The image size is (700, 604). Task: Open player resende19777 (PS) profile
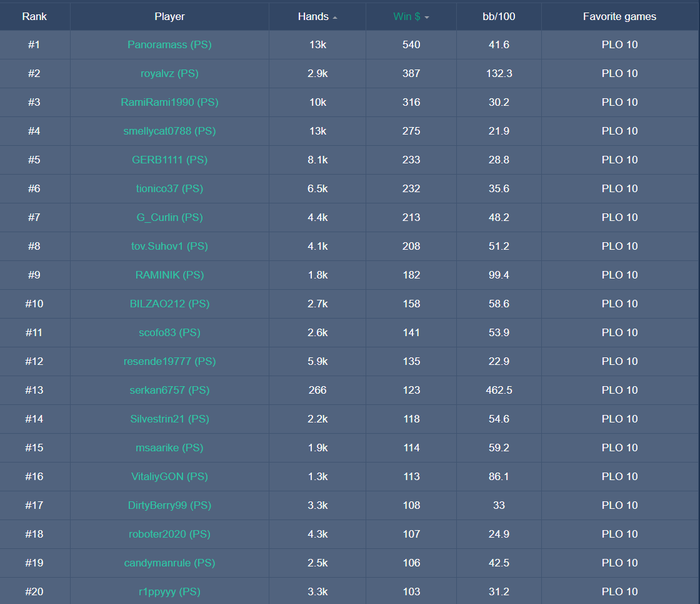coord(170,361)
